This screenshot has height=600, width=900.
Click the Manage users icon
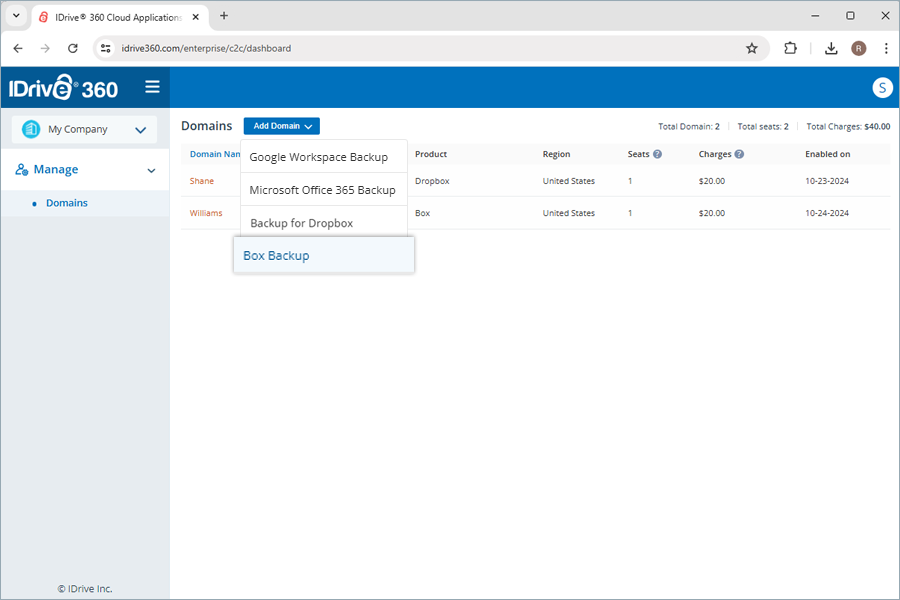[x=22, y=168]
